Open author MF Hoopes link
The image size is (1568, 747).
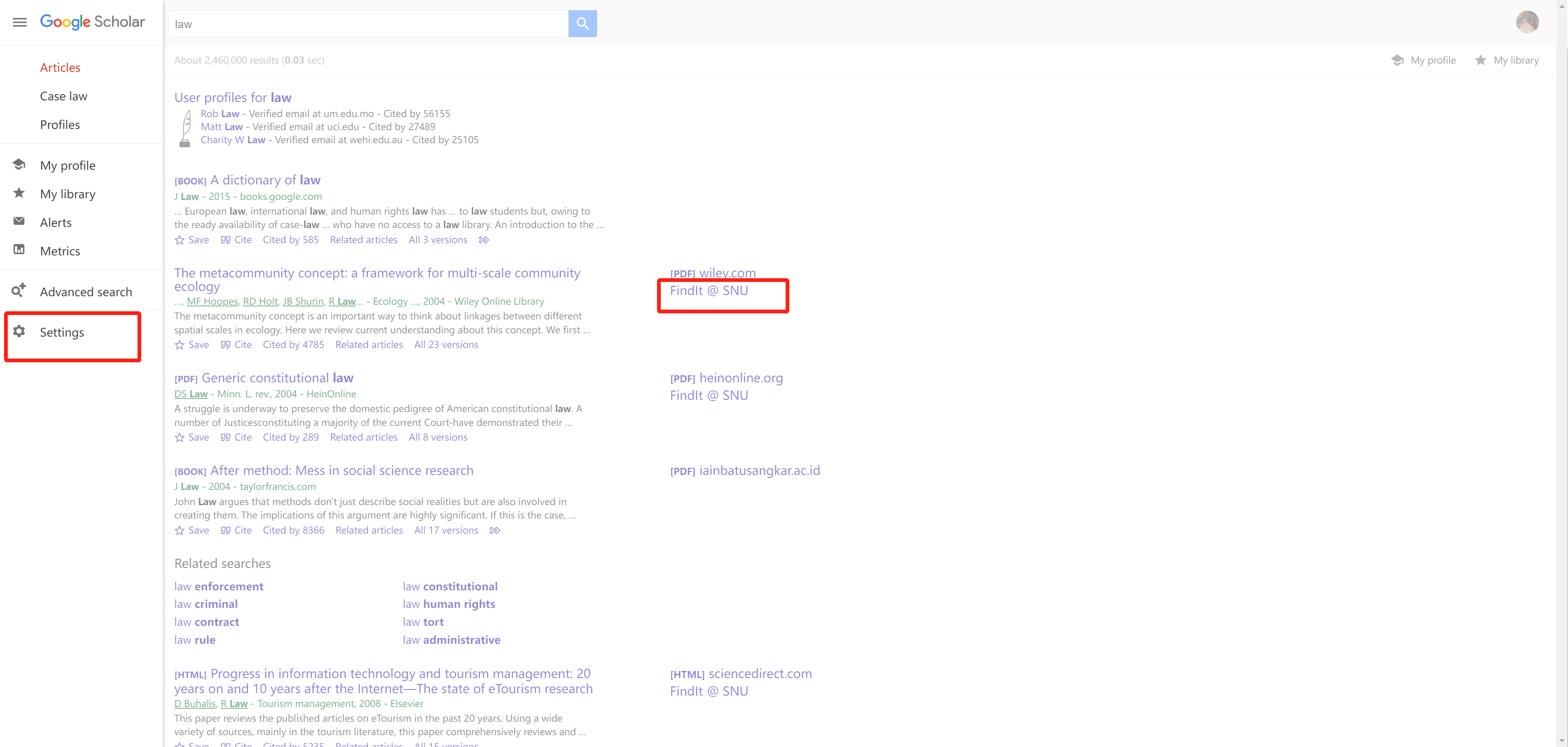213,301
